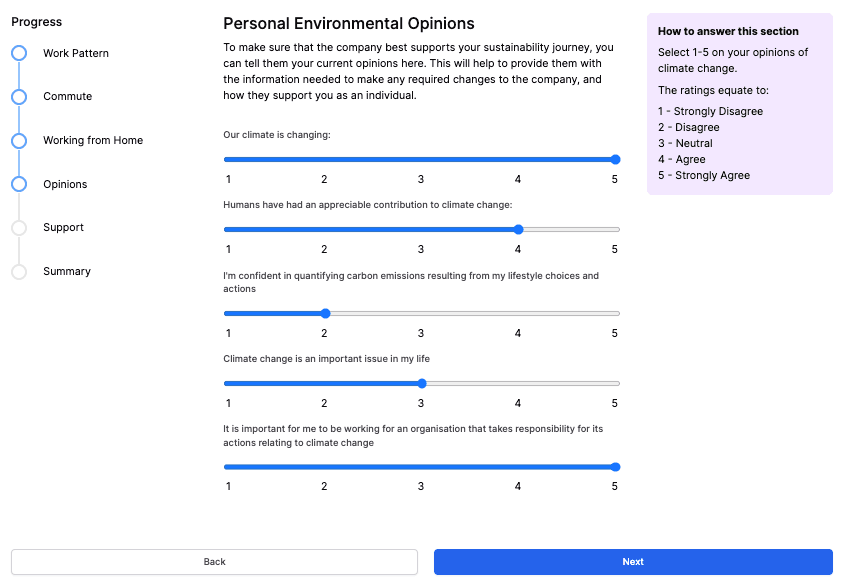
Task: Set 'important issue in my life' slider to 5
Action: [615, 383]
